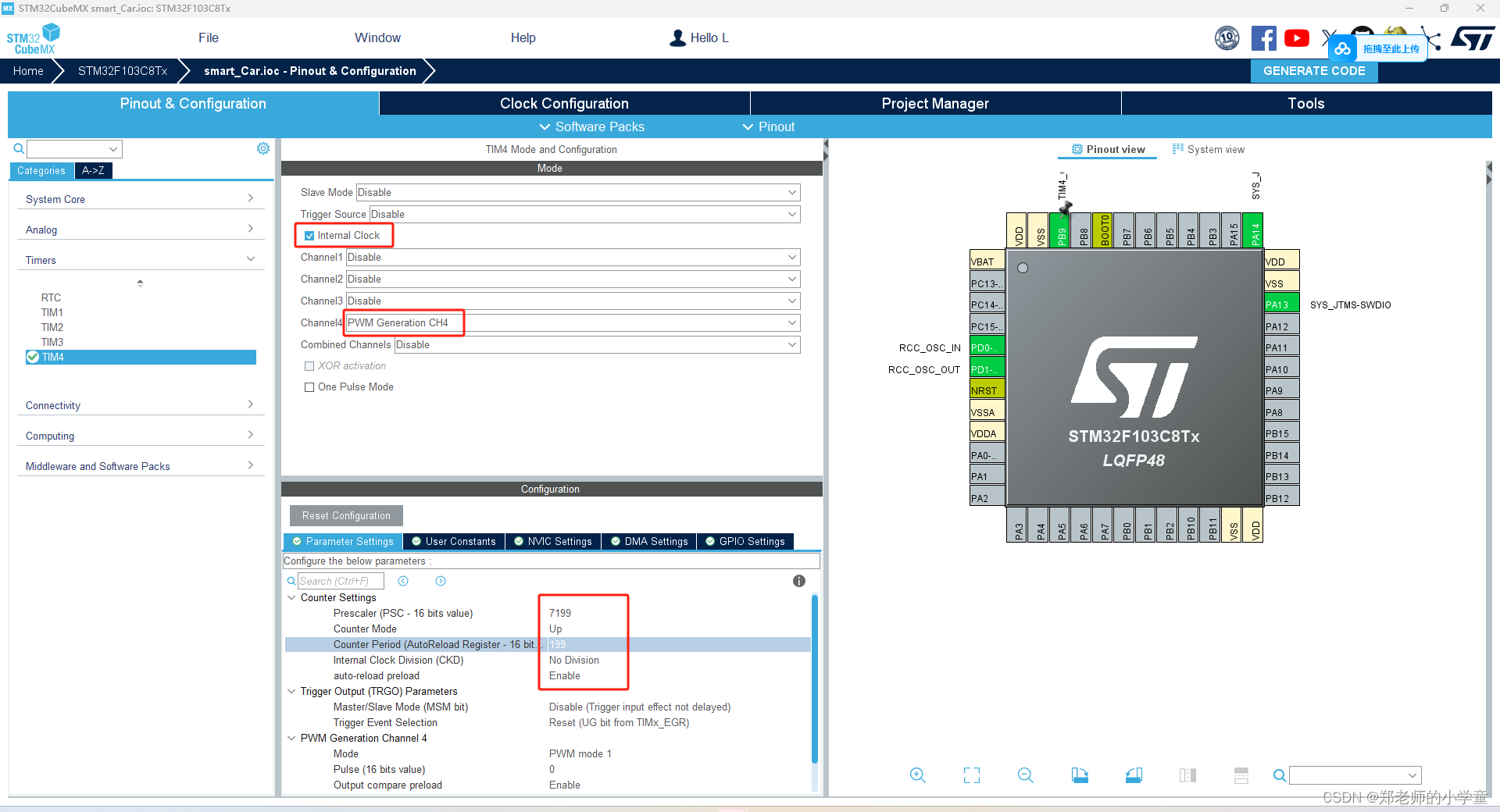Select the green PA14 pin on the chip
The height and width of the screenshot is (812, 1500).
point(1254,230)
